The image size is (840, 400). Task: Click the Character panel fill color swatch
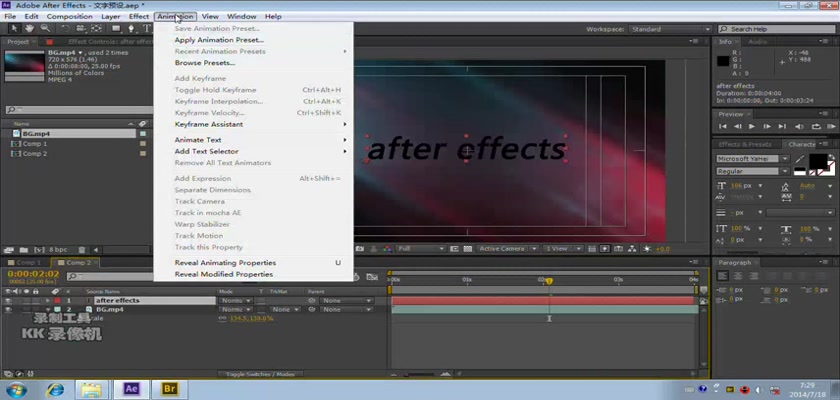point(818,160)
